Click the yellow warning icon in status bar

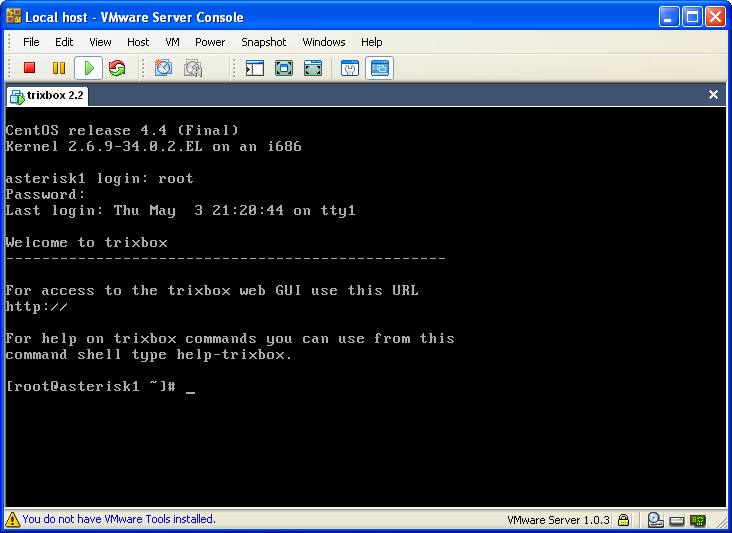point(12,519)
